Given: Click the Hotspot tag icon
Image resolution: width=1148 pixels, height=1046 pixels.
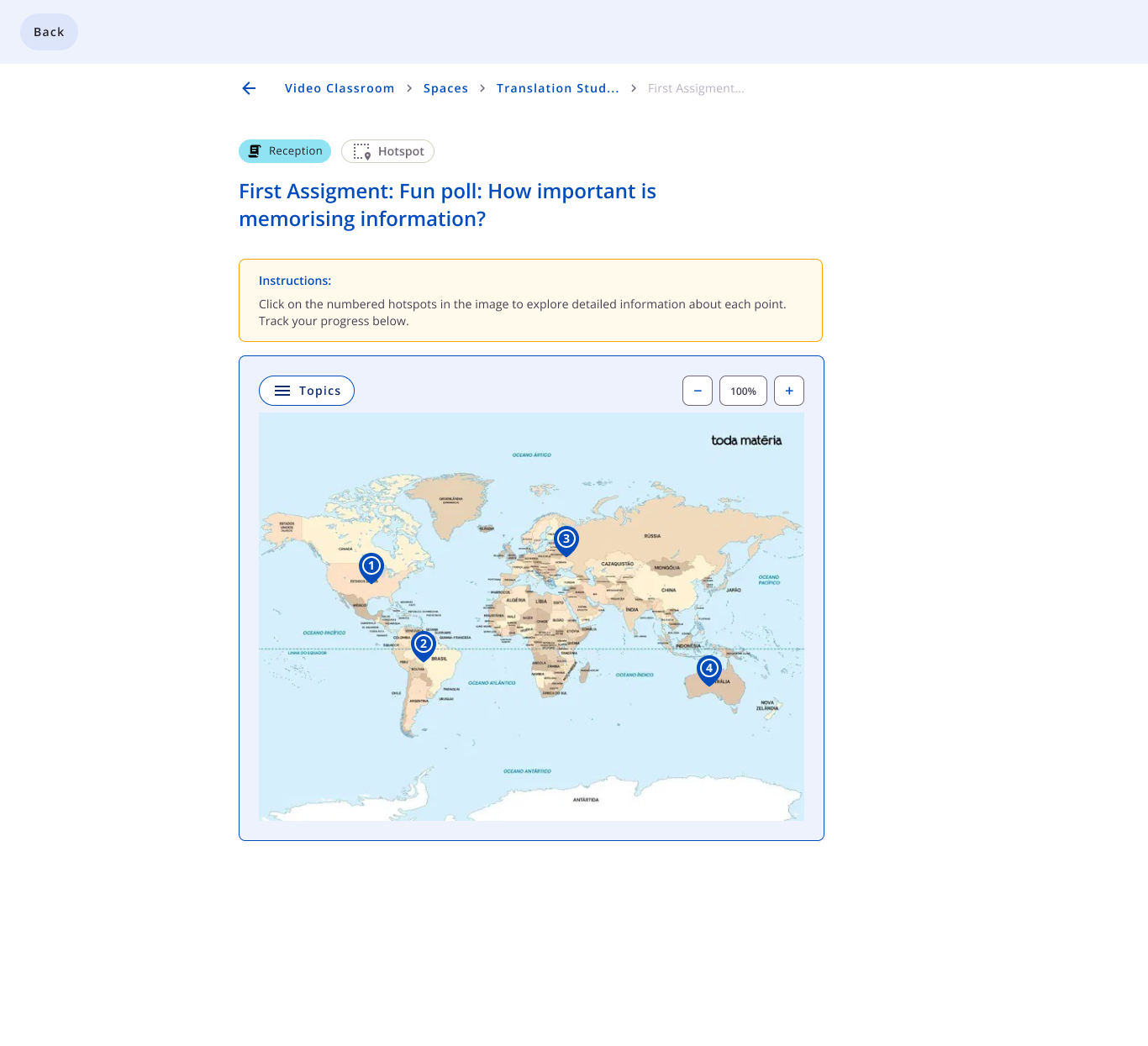Looking at the screenshot, I should [362, 151].
